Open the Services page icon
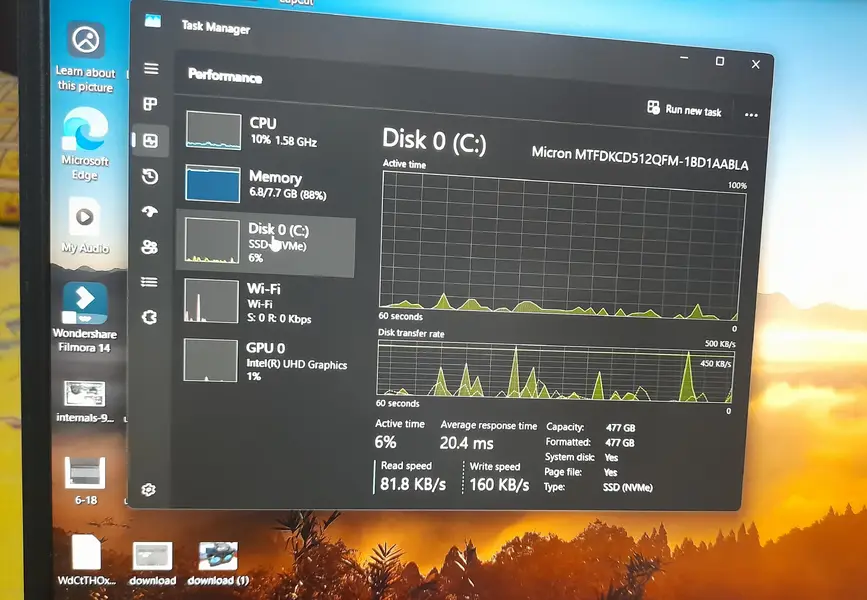 [x=150, y=317]
